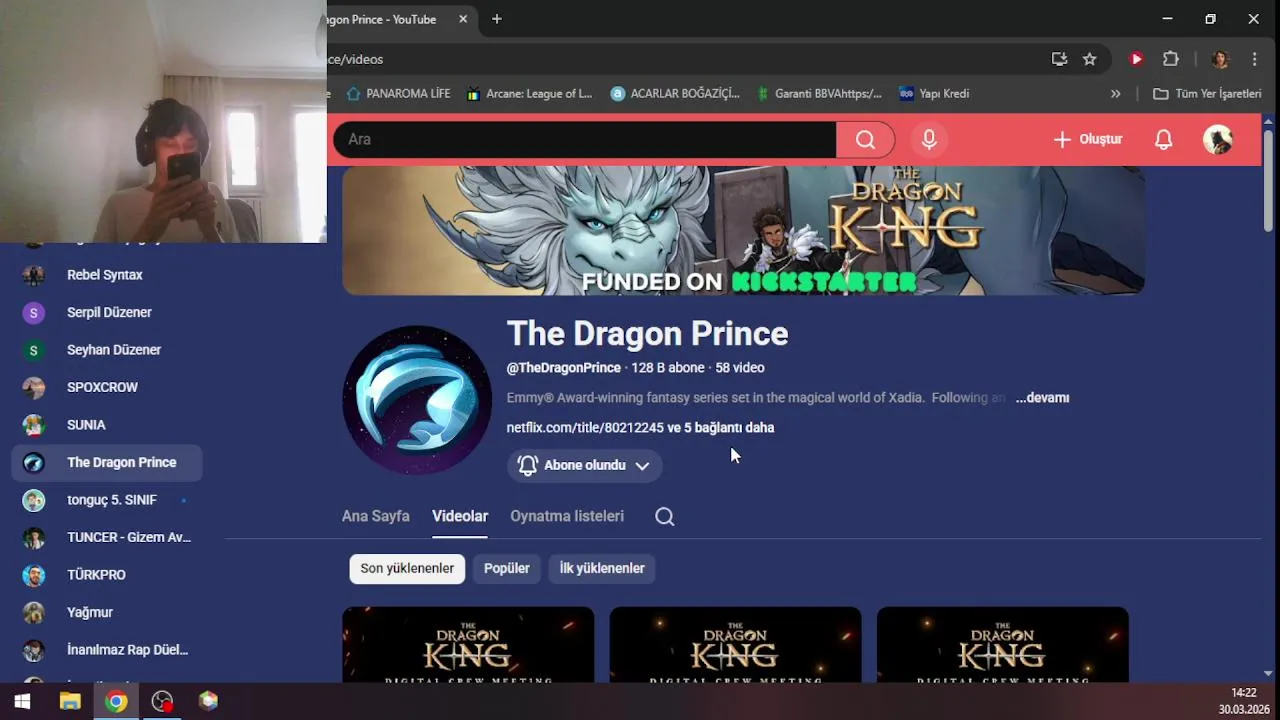Open İnanılmaz Rap Düel... subscription

click(x=107, y=650)
